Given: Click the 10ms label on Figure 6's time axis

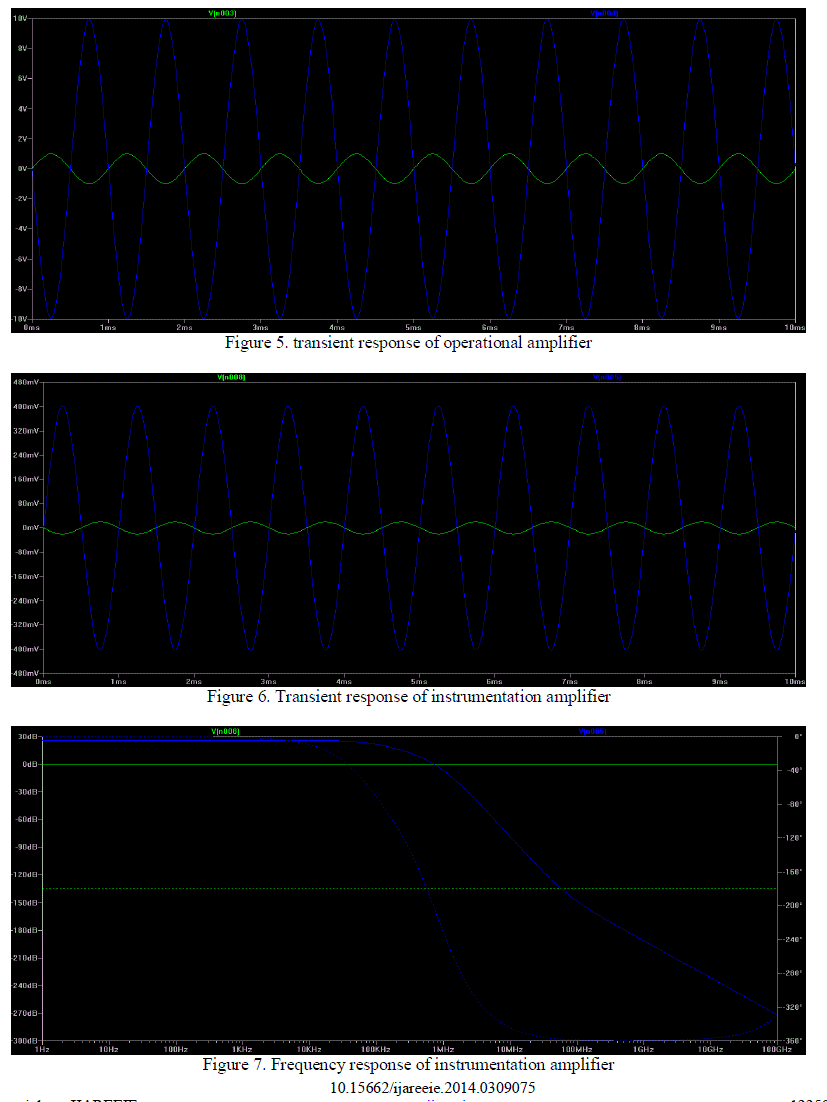Looking at the screenshot, I should click(x=794, y=681).
